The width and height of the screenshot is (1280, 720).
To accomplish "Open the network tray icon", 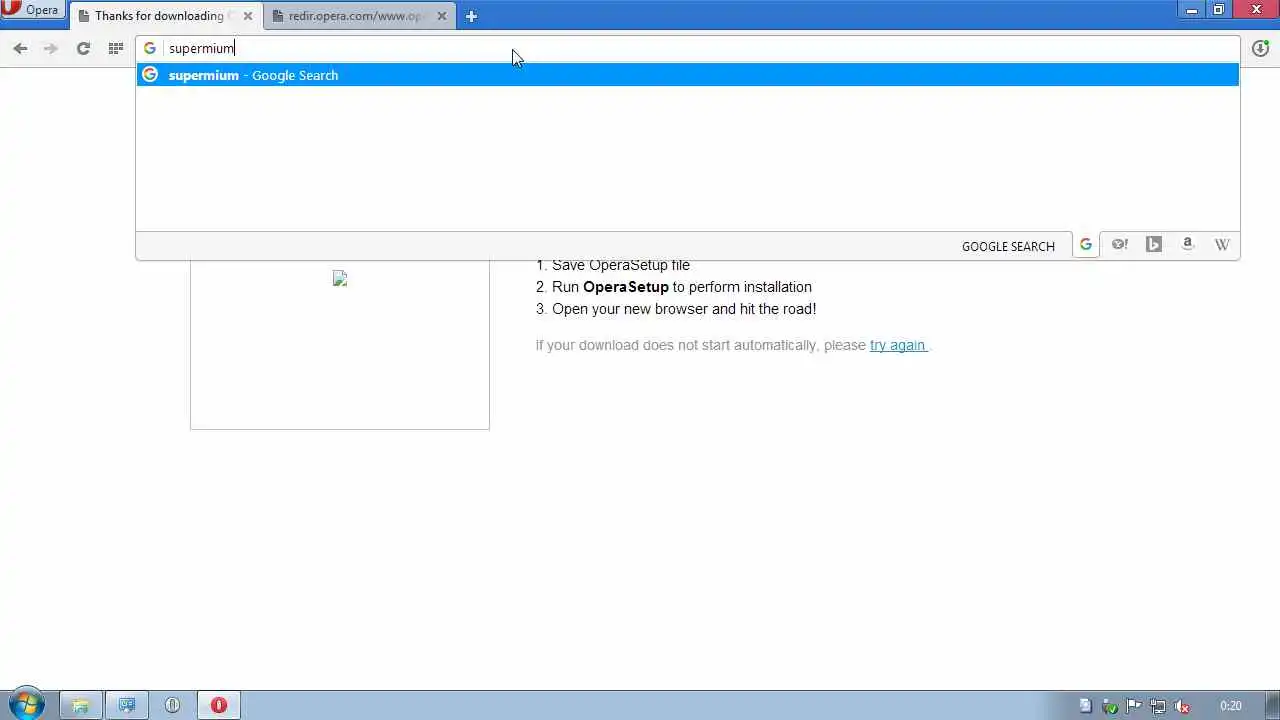I will click(1158, 706).
